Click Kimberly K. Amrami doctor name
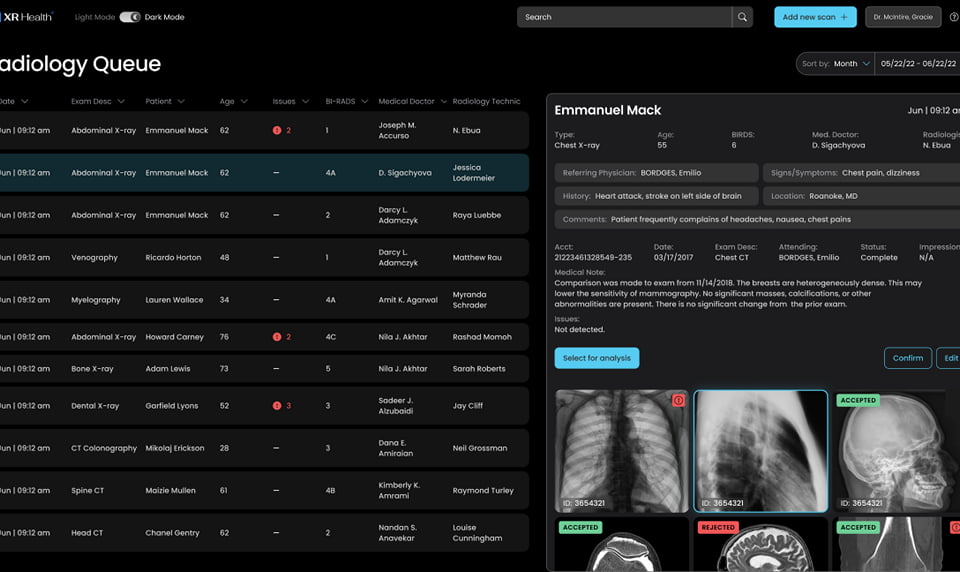Screen dimensions: 960x572 399,491
